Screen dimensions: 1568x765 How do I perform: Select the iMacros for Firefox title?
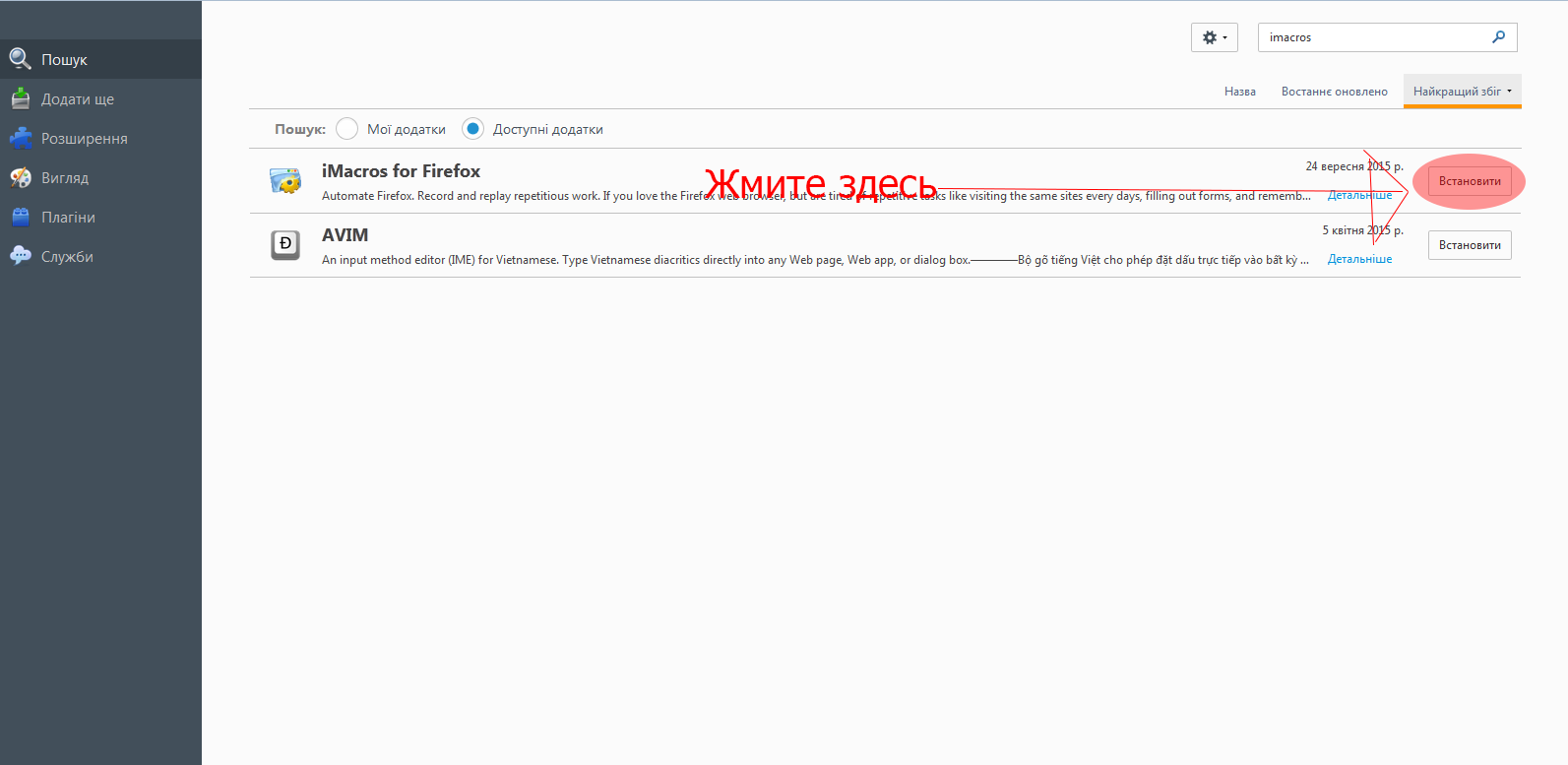[401, 171]
